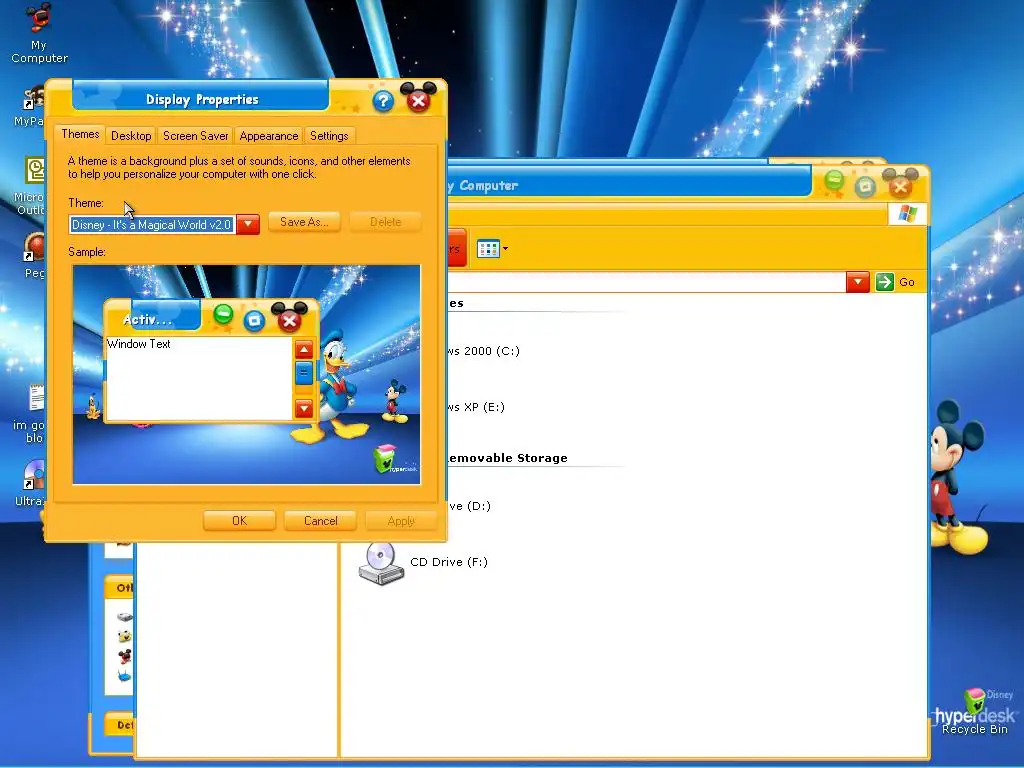Screen dimensions: 1024x768
Task: Select the Windows XP (E:) drive
Action: pyautogui.click(x=476, y=407)
